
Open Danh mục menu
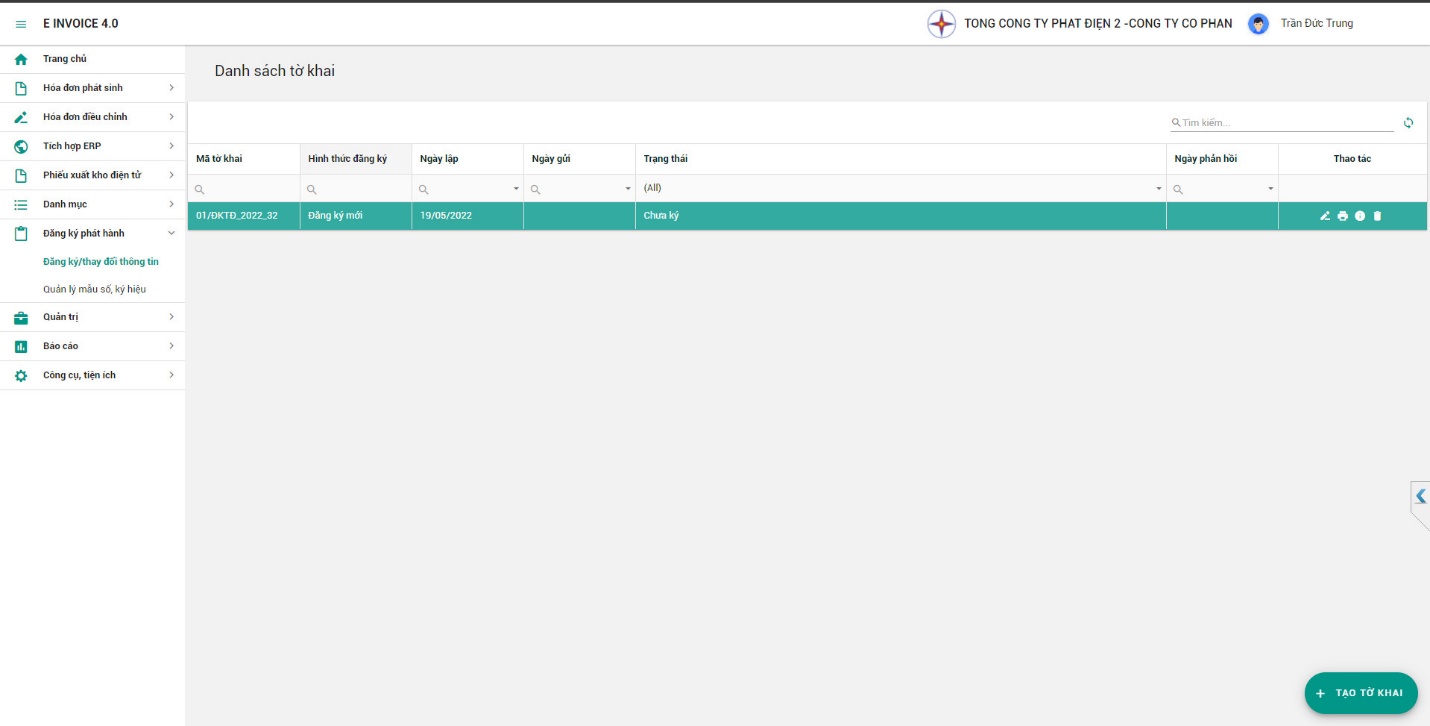point(92,204)
